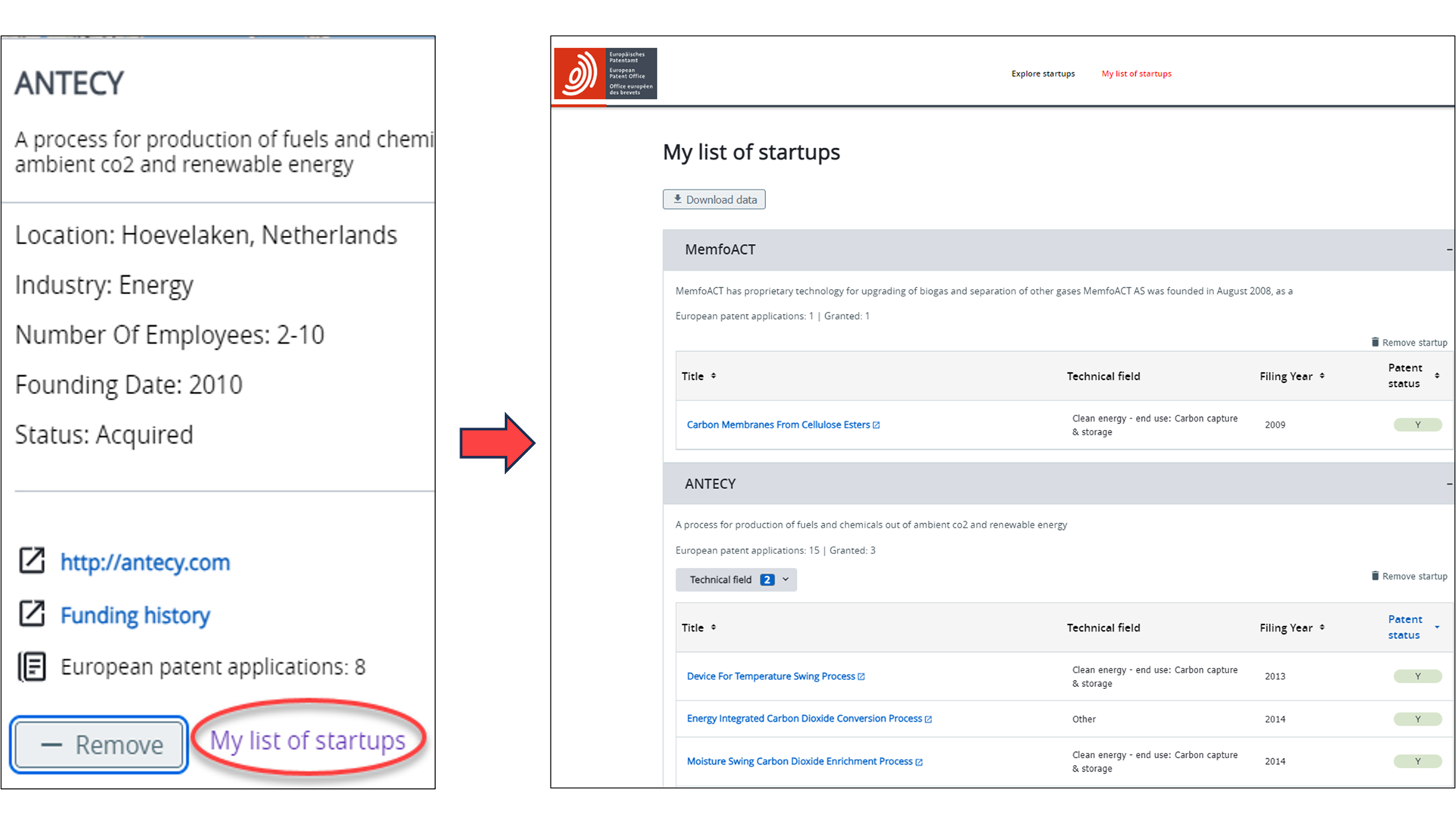Select My list of startups in top navigation

tap(1136, 74)
